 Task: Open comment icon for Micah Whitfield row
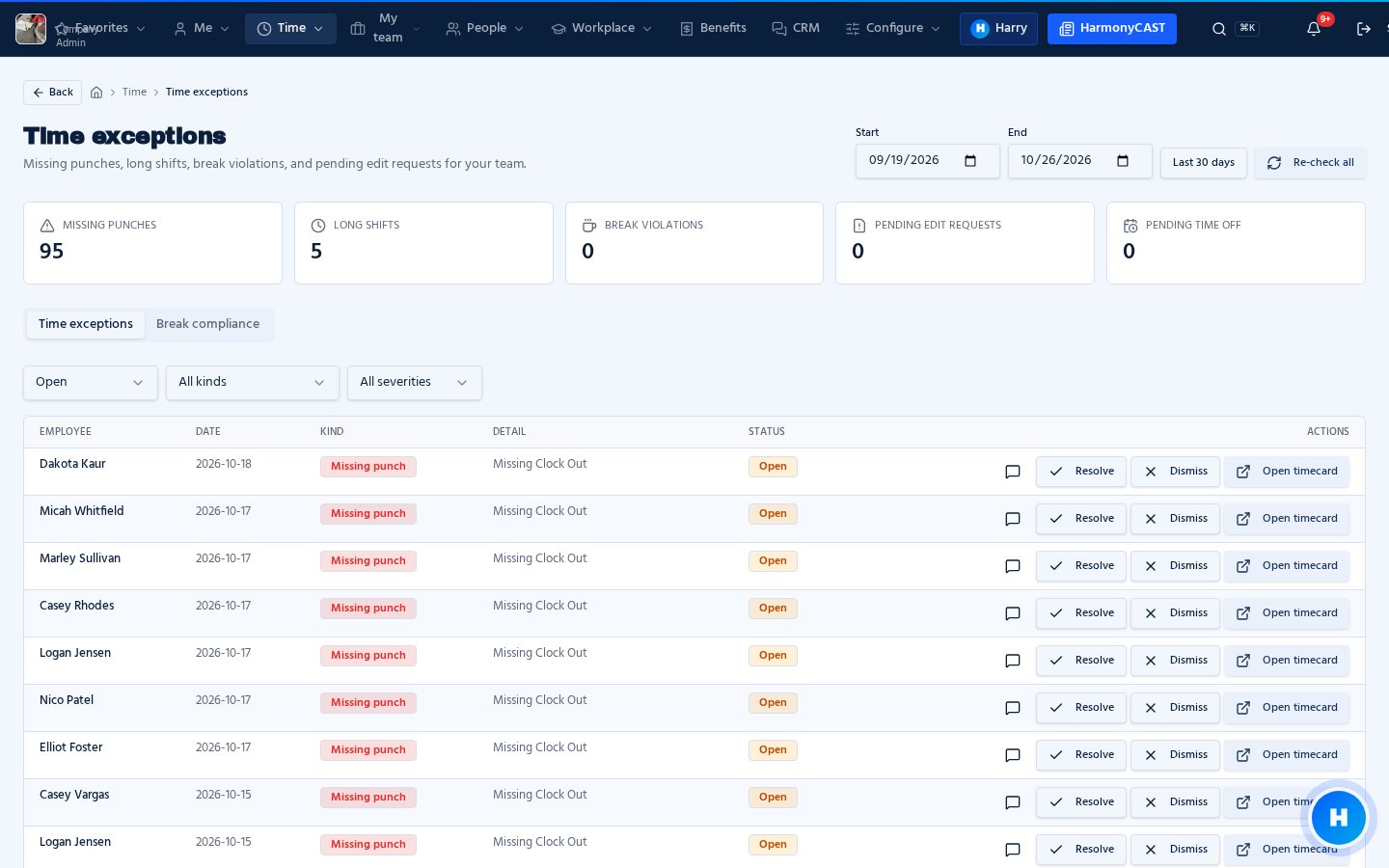1013,519
